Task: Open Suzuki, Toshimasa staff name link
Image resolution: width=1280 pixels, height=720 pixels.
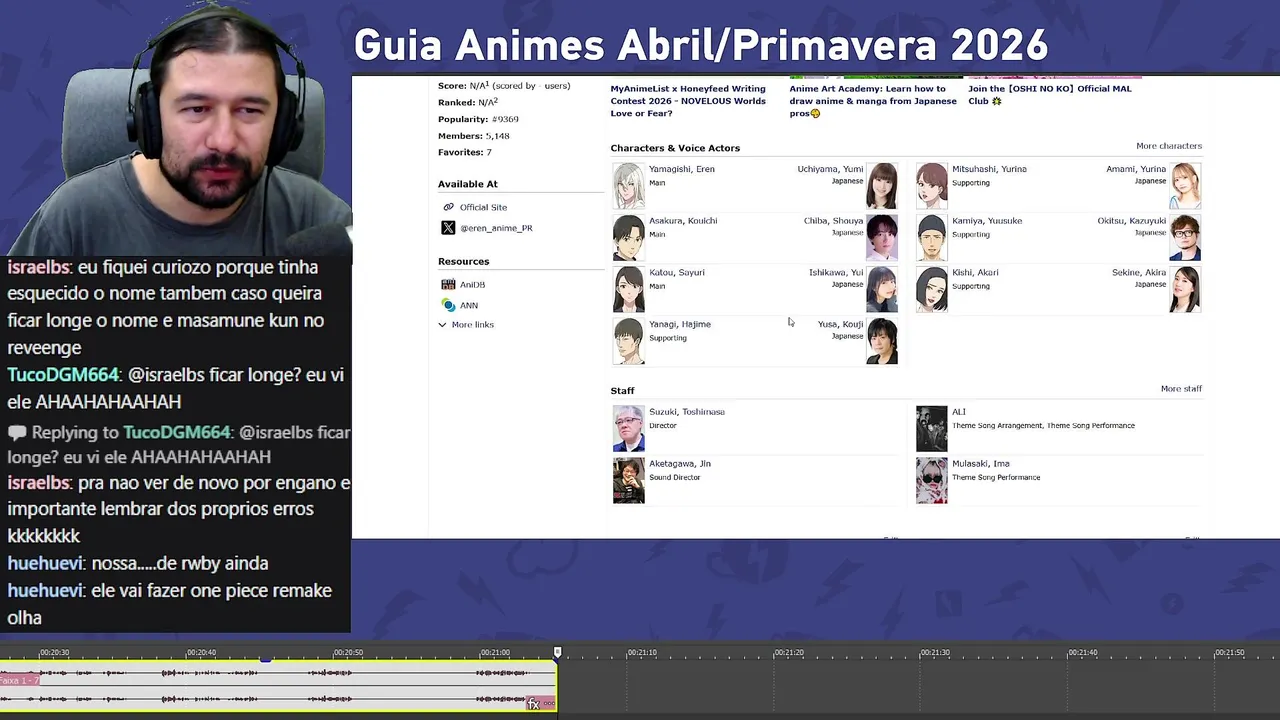Action: [687, 412]
